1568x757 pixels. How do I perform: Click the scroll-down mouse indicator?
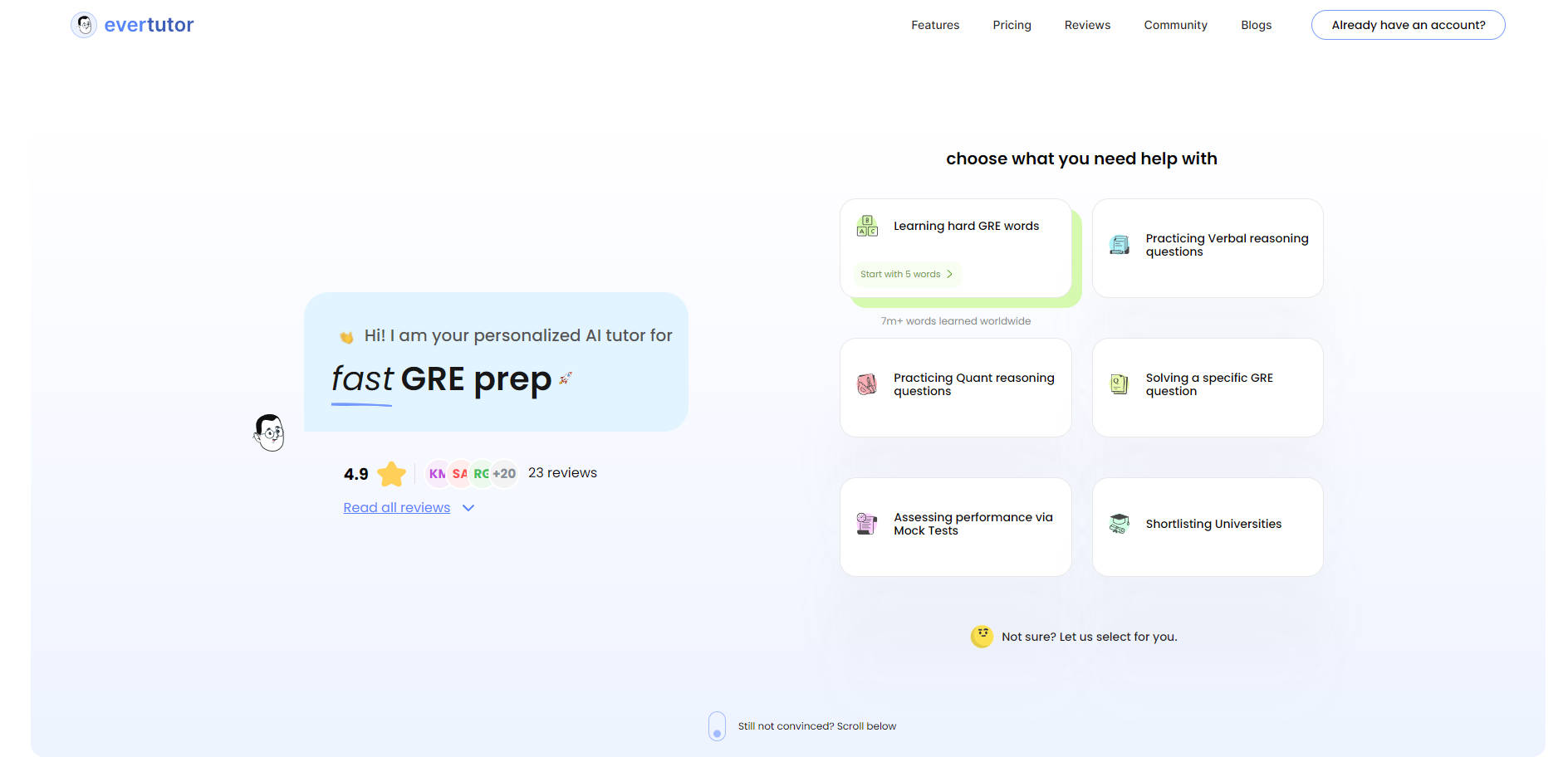point(717,726)
